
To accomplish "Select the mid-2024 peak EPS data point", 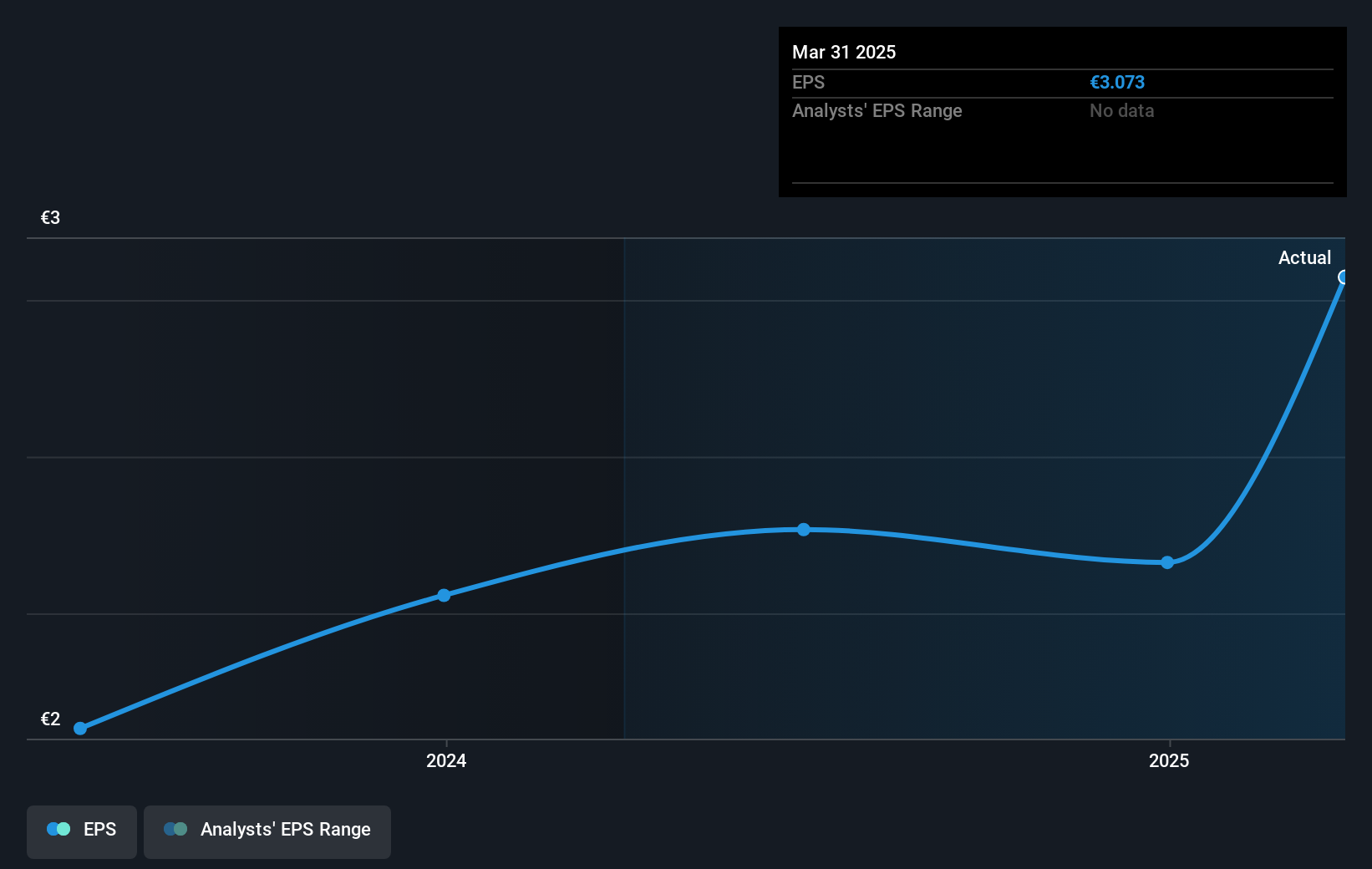I will (803, 529).
